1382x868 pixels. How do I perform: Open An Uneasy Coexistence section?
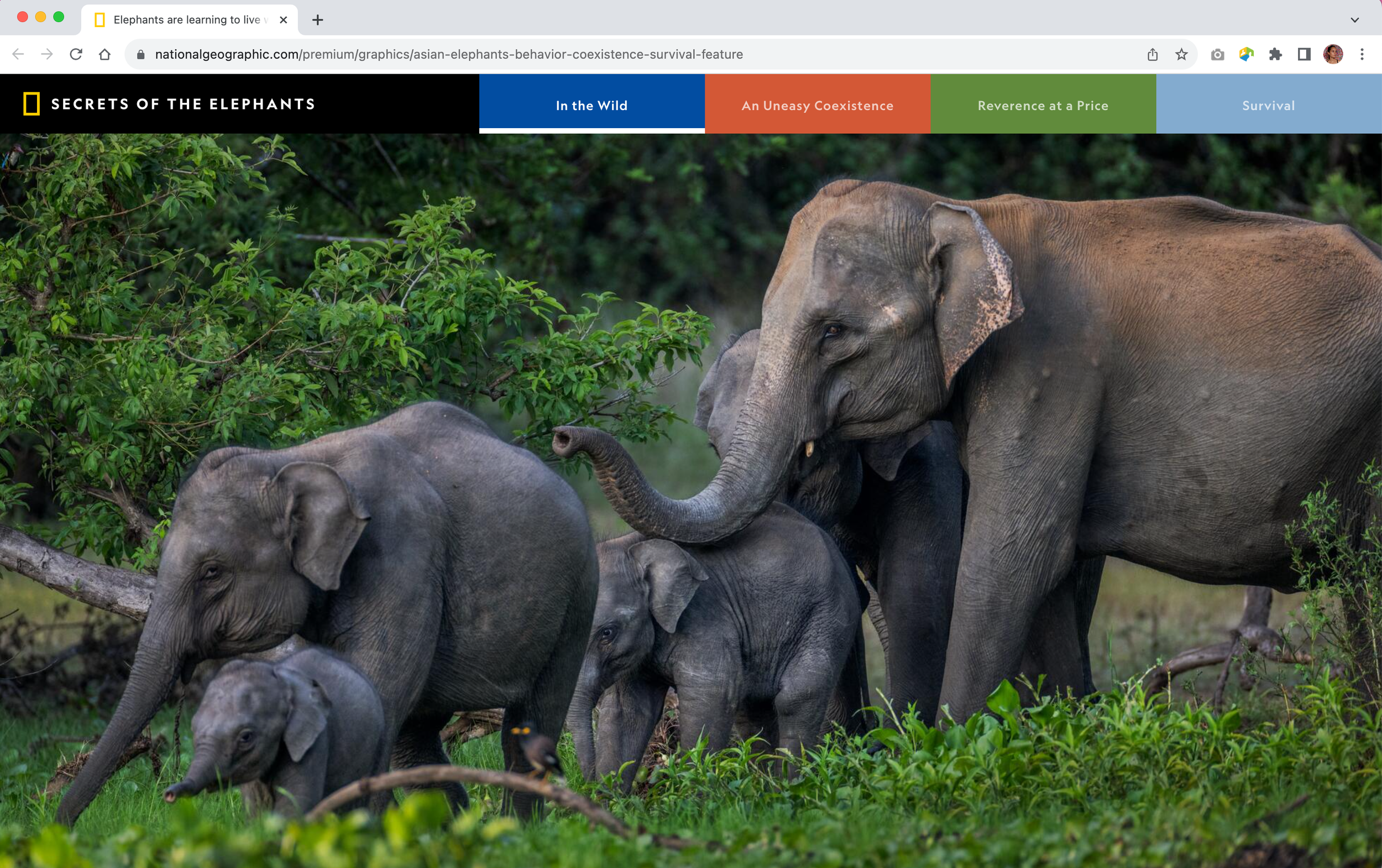click(x=817, y=106)
